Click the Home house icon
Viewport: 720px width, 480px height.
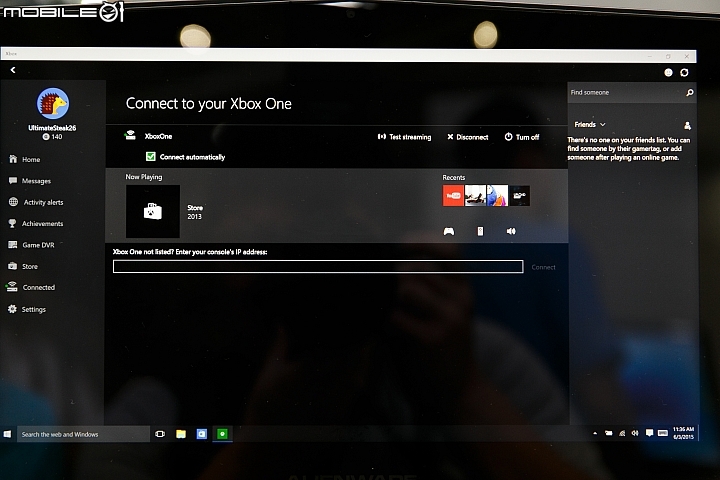13,159
